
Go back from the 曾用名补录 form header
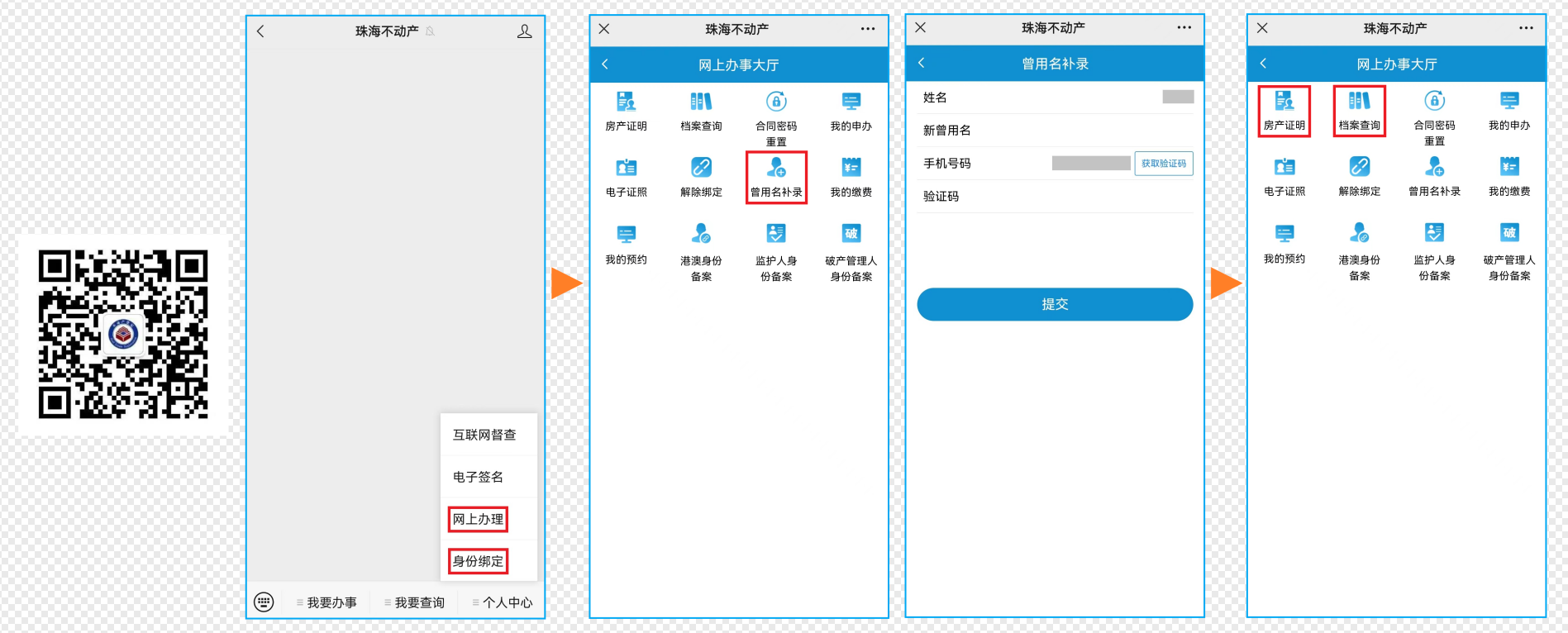click(x=922, y=63)
